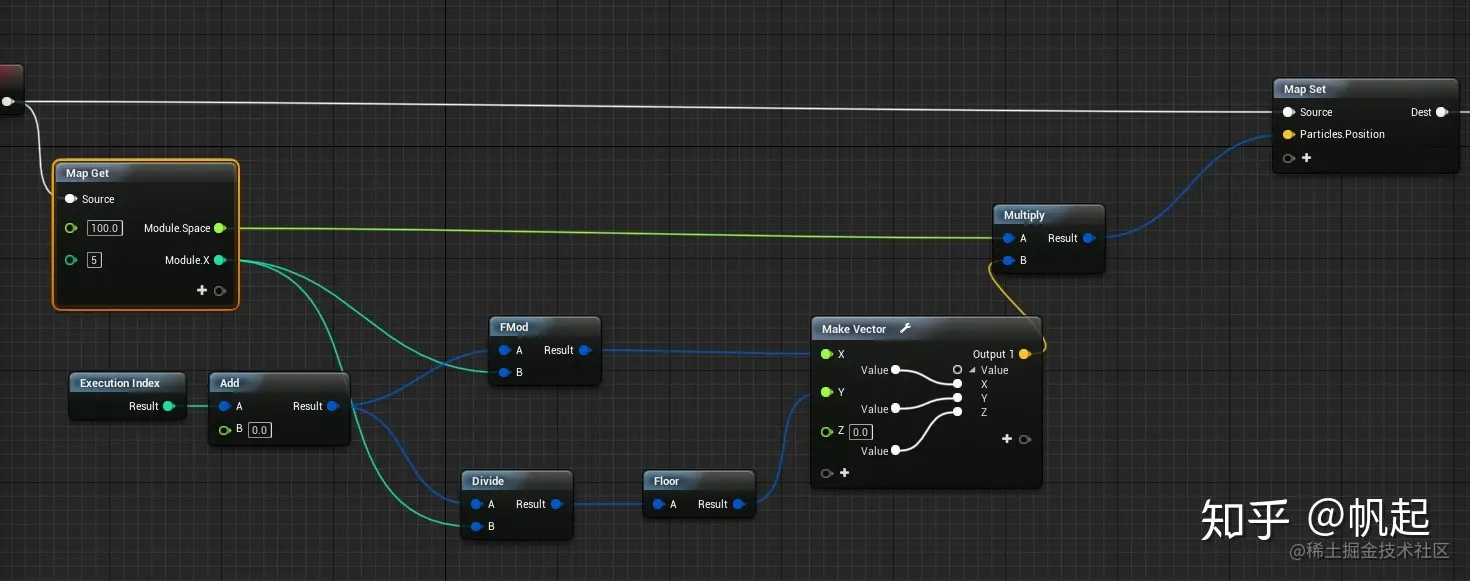1470x581 pixels.
Task: Click input pin A of Floor
Action: pyautogui.click(x=658, y=504)
